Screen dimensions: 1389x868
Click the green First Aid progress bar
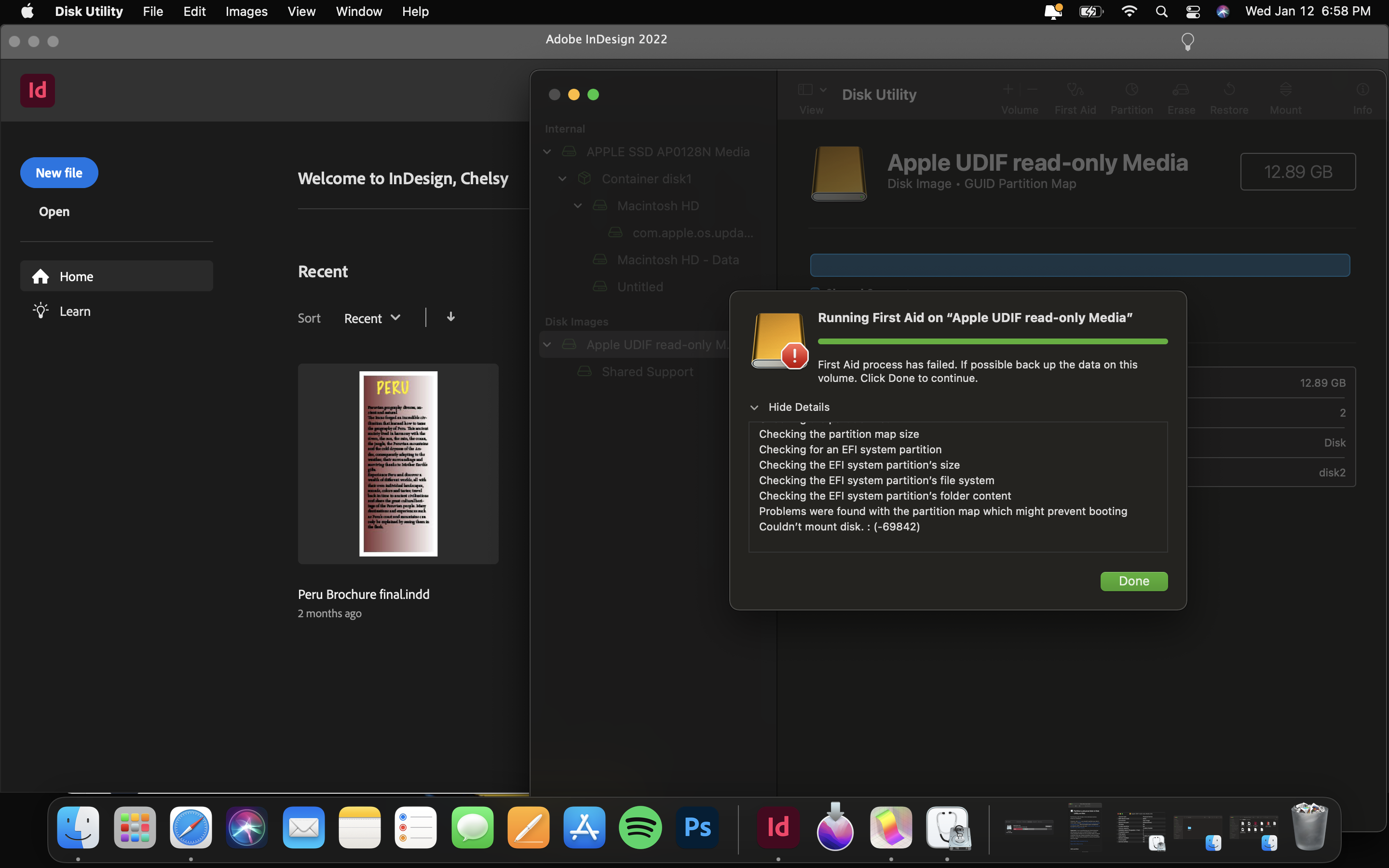pos(992,341)
